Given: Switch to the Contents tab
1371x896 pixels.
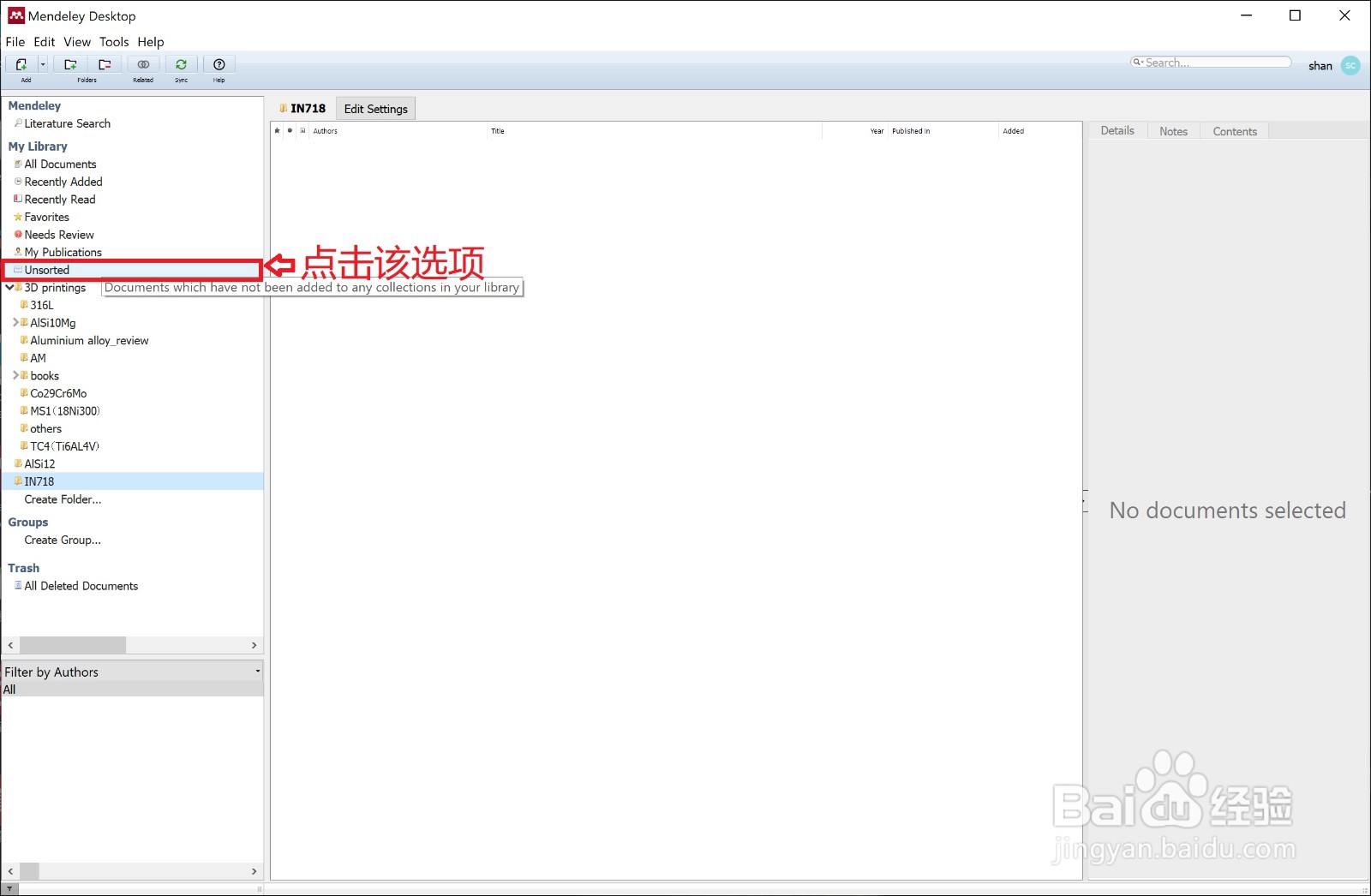Looking at the screenshot, I should 1235,131.
